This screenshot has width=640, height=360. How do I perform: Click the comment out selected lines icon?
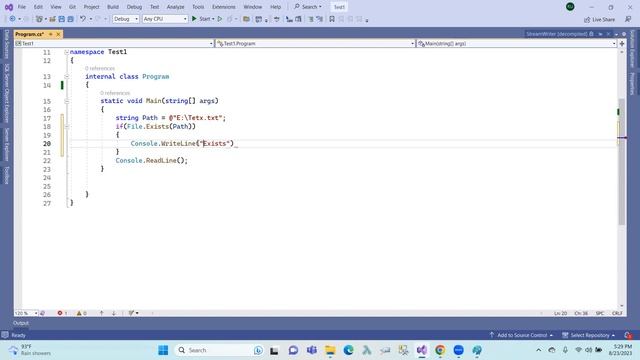click(311, 19)
